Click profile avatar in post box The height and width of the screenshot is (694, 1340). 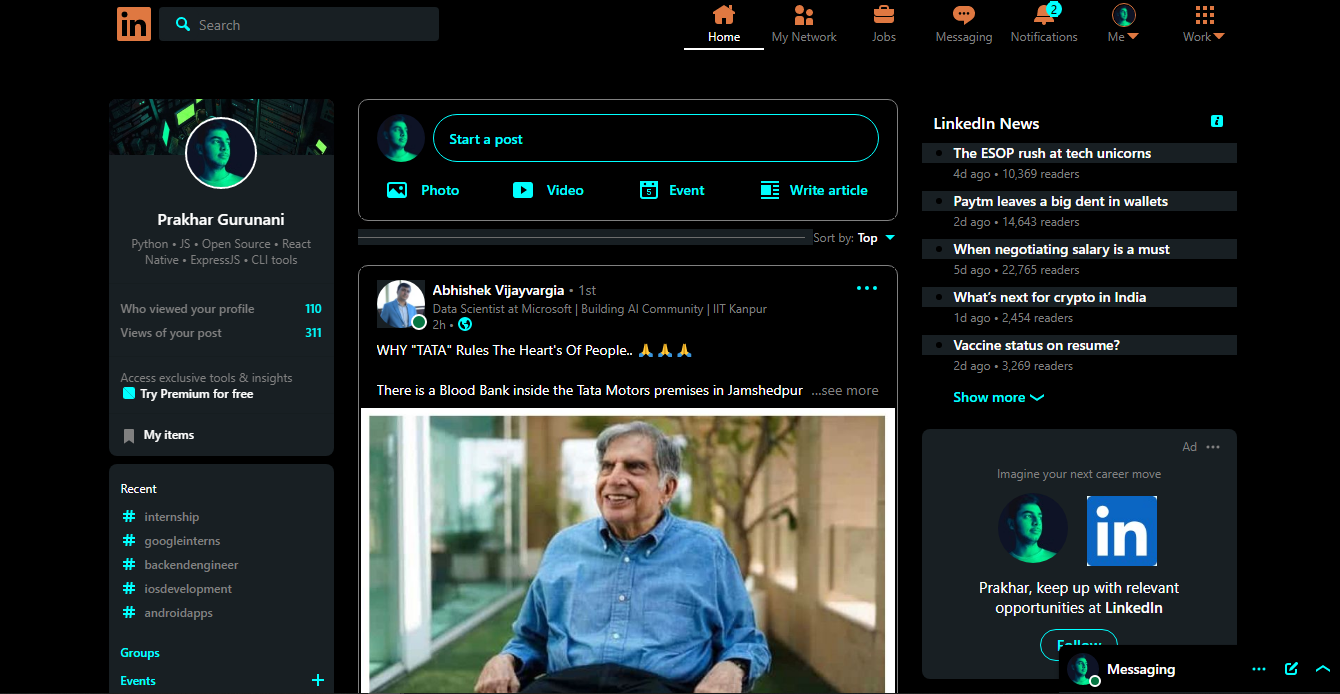[401, 138]
